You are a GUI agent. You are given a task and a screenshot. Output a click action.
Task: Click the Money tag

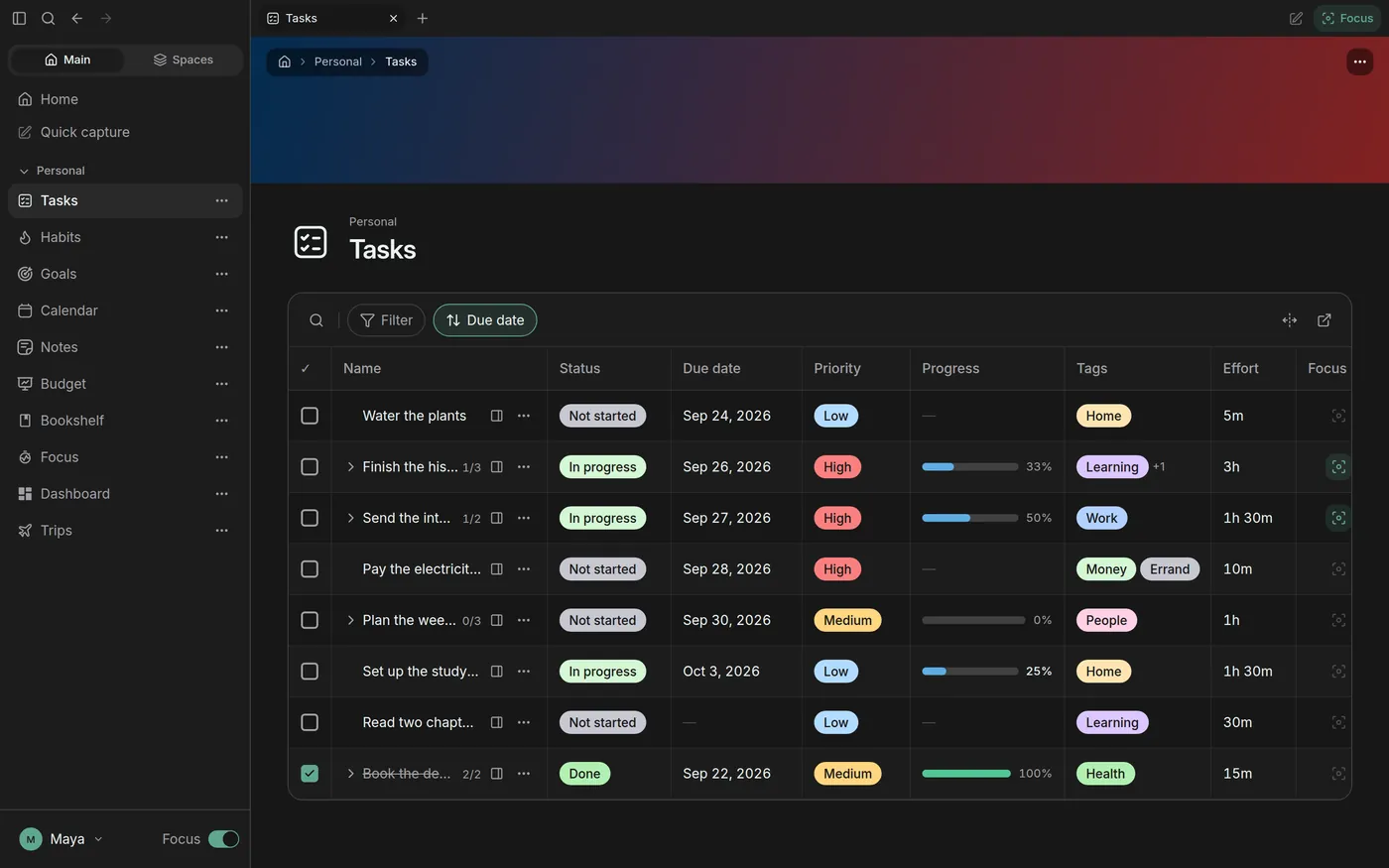pos(1106,569)
